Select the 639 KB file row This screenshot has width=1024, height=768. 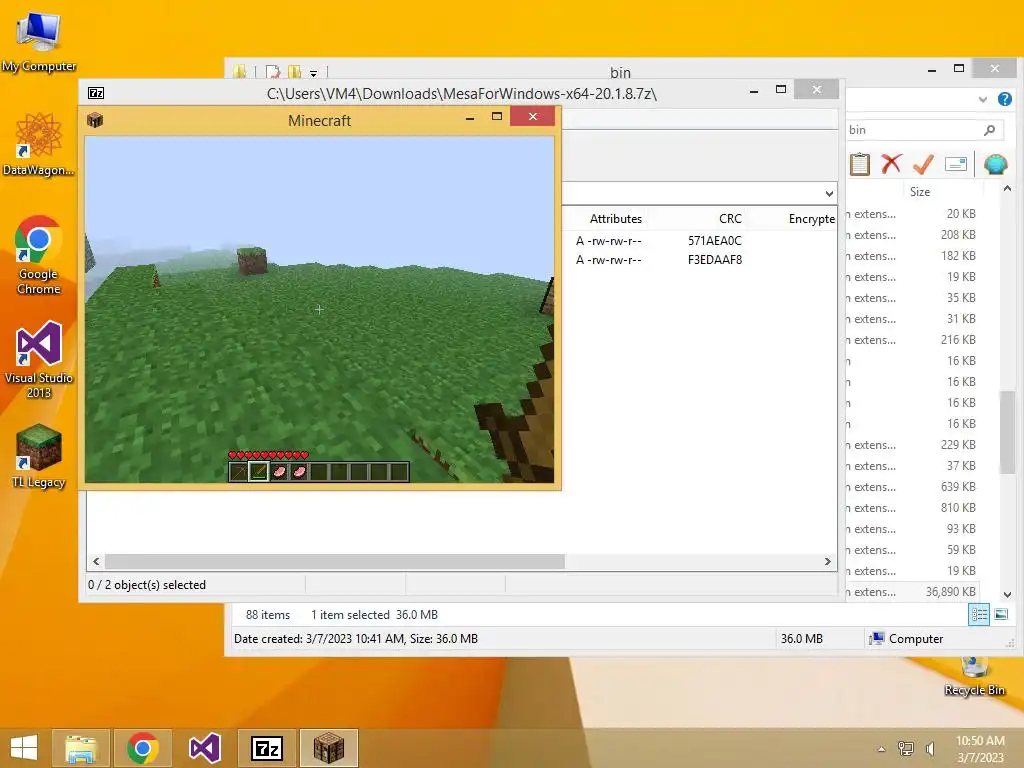913,487
